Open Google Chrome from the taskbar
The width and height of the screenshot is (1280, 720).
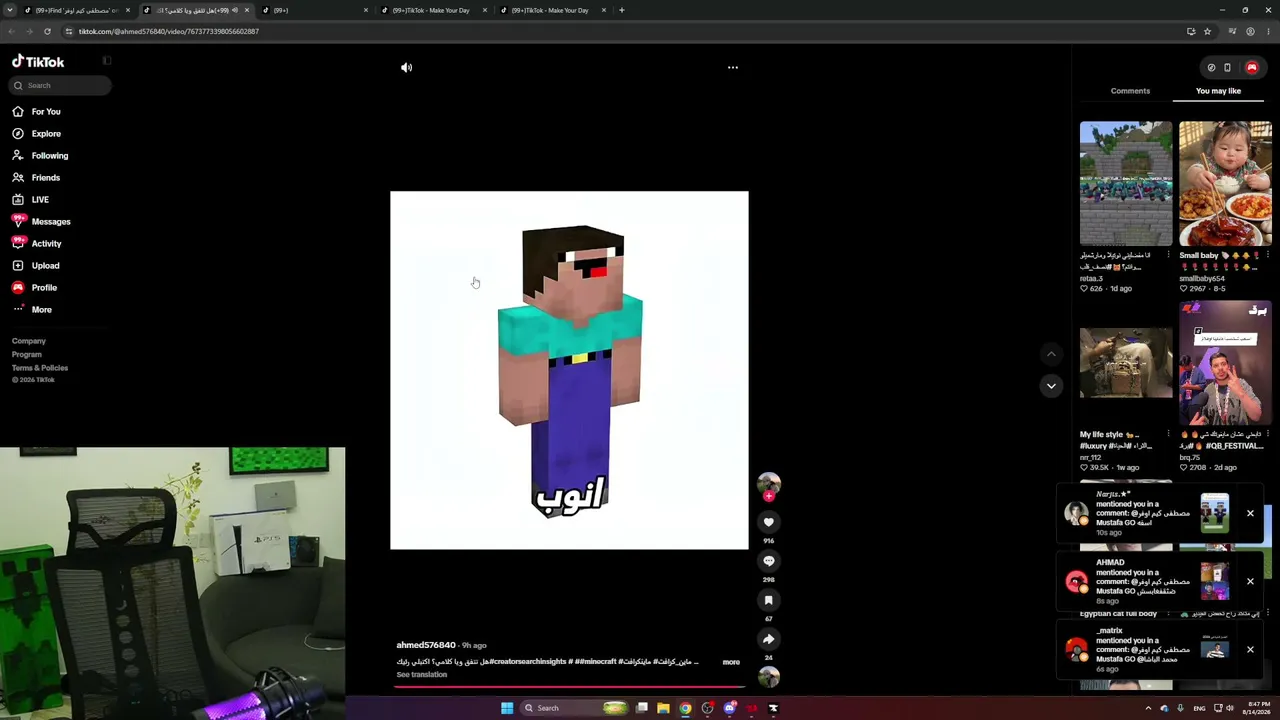[x=685, y=708]
